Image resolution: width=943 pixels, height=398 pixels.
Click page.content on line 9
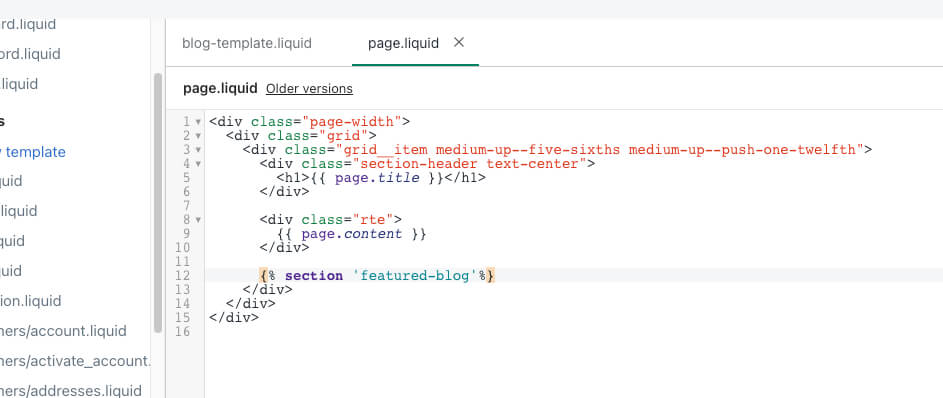[x=352, y=234]
